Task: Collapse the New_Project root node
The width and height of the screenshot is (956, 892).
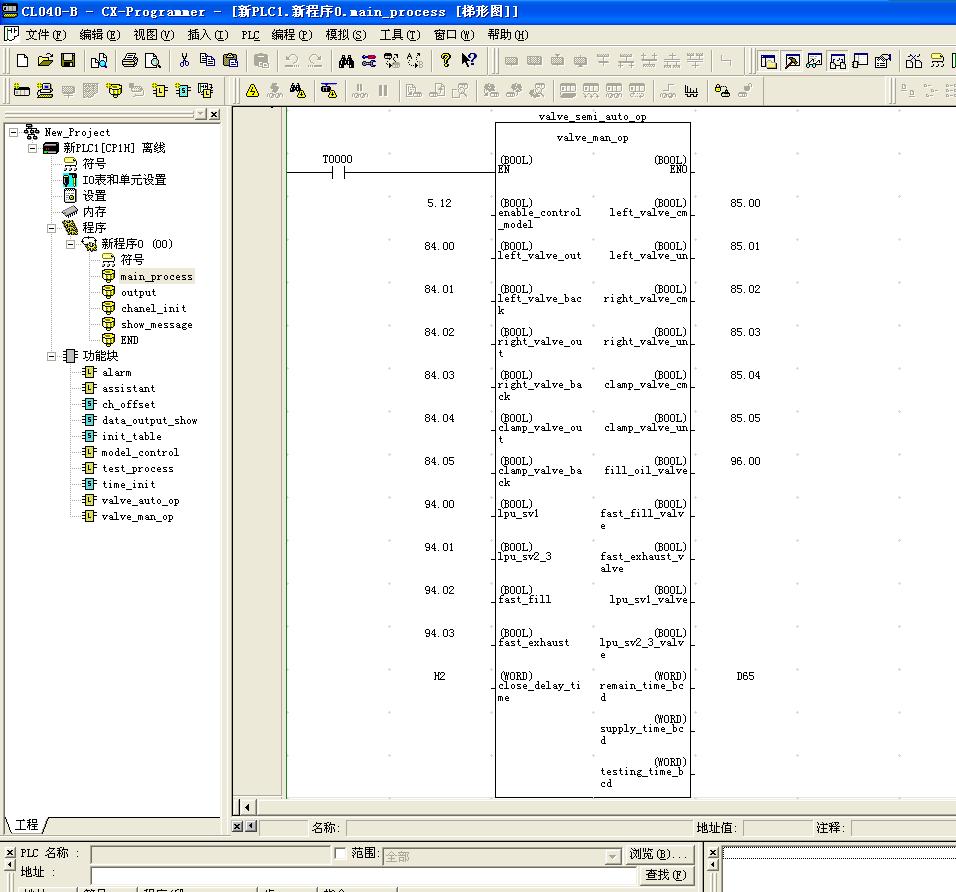Action: (x=14, y=132)
